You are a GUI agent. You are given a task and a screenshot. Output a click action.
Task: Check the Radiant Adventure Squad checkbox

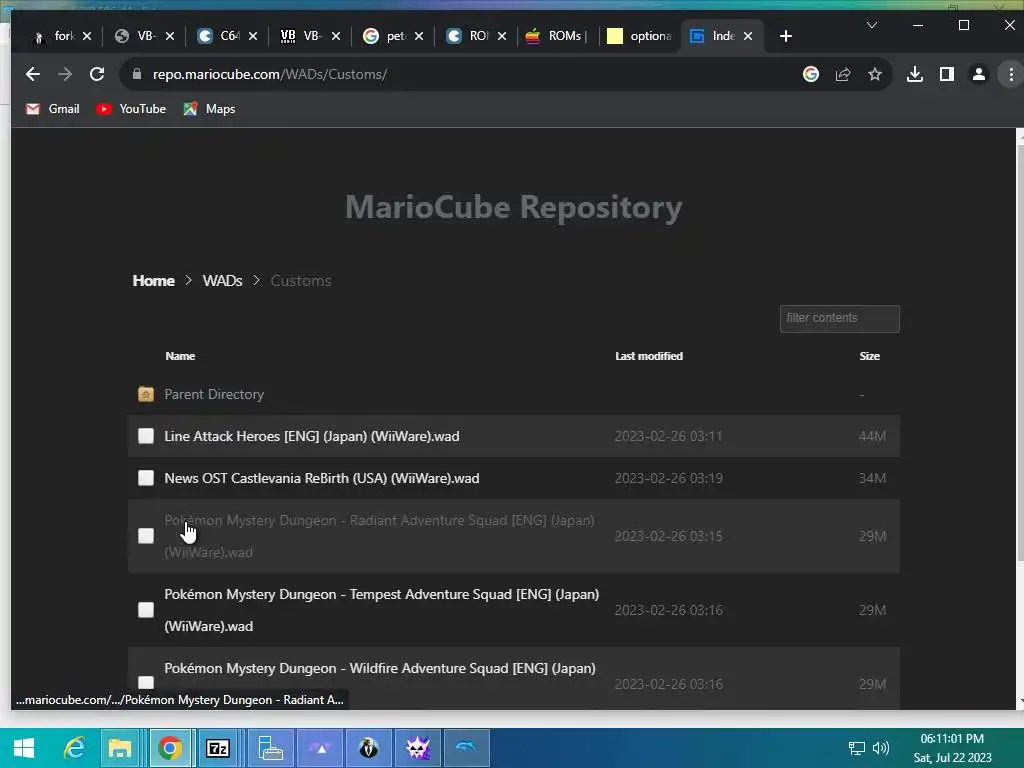[x=146, y=536]
